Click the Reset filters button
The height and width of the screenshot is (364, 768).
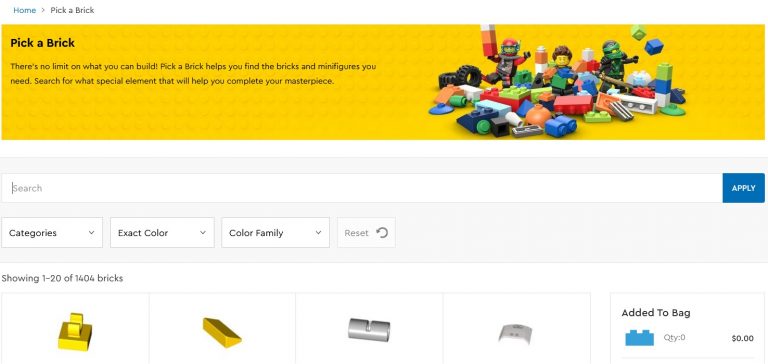tap(366, 233)
